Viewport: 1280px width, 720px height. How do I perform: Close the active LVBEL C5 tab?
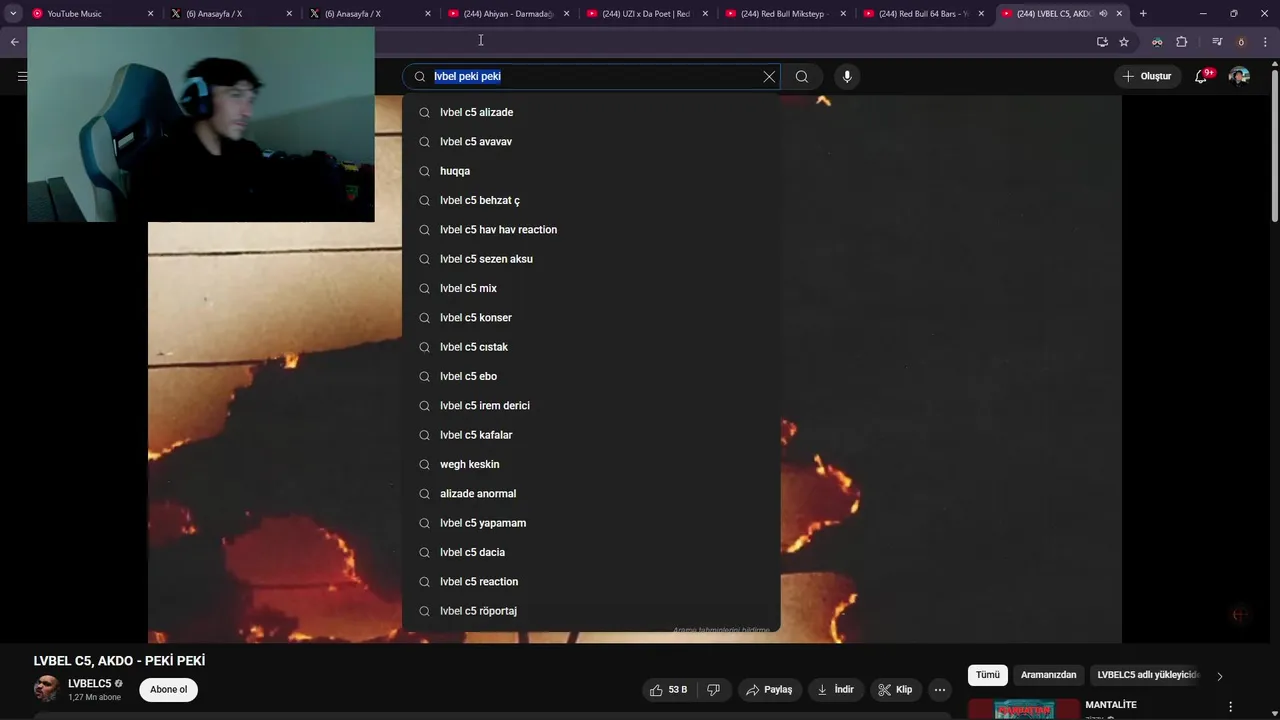1119,14
